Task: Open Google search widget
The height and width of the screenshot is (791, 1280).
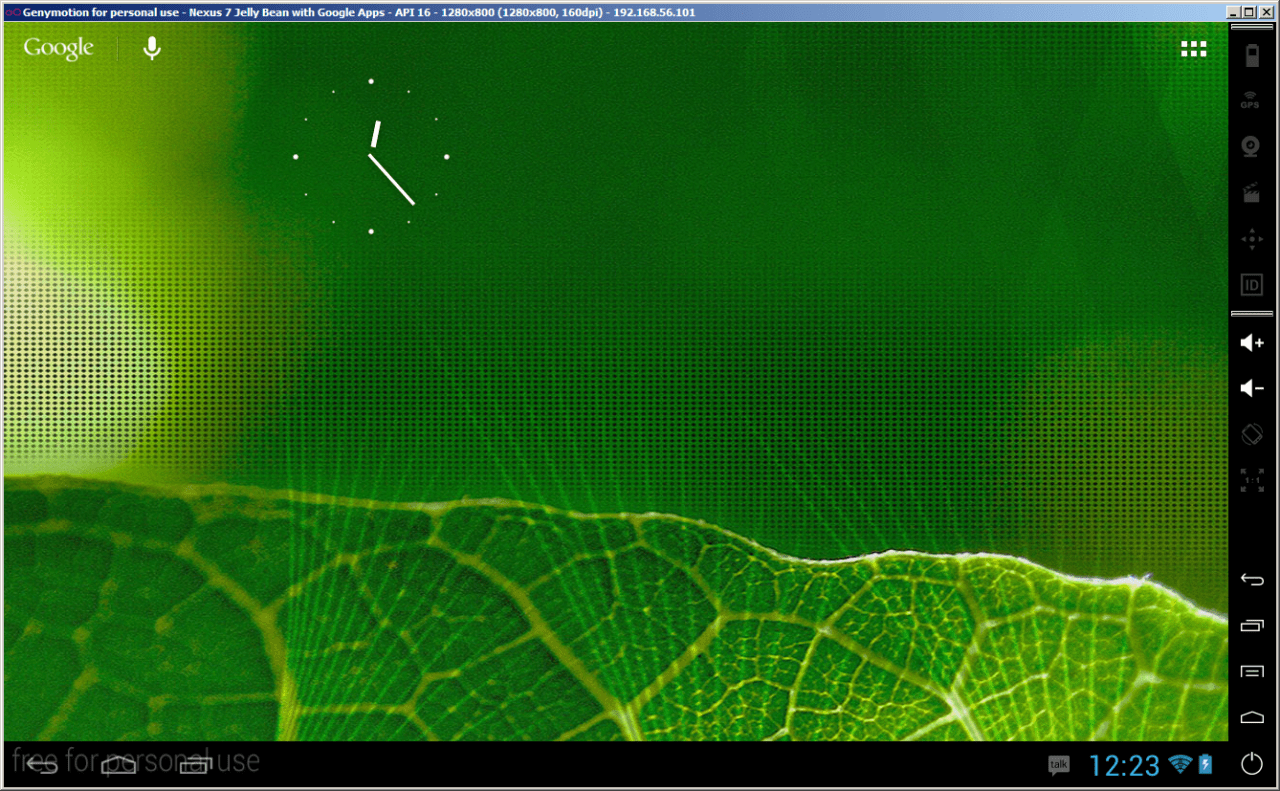Action: [59, 48]
